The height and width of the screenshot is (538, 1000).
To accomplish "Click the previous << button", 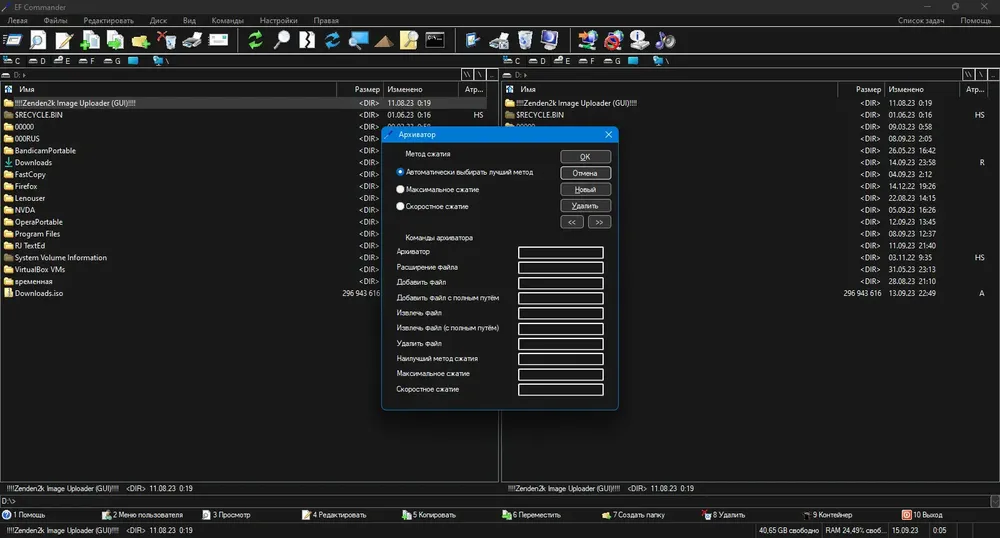I will [572, 222].
